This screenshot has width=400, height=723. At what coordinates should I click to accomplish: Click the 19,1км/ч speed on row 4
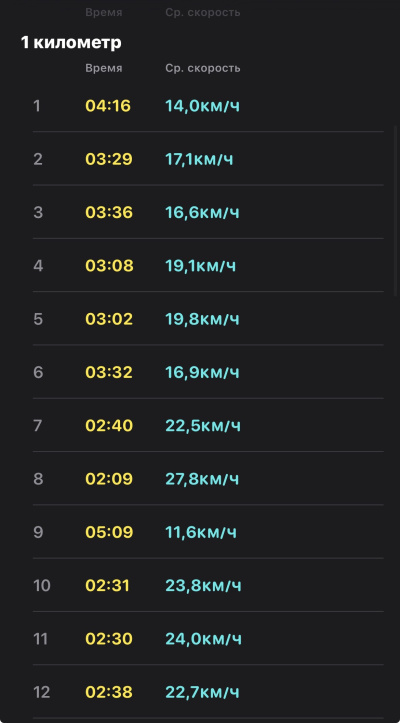click(201, 266)
